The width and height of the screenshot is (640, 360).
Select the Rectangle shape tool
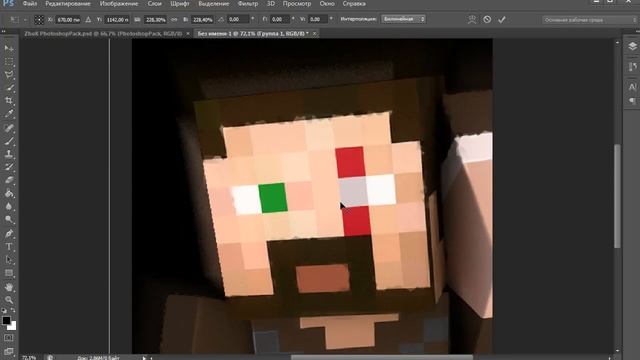pos(9,273)
